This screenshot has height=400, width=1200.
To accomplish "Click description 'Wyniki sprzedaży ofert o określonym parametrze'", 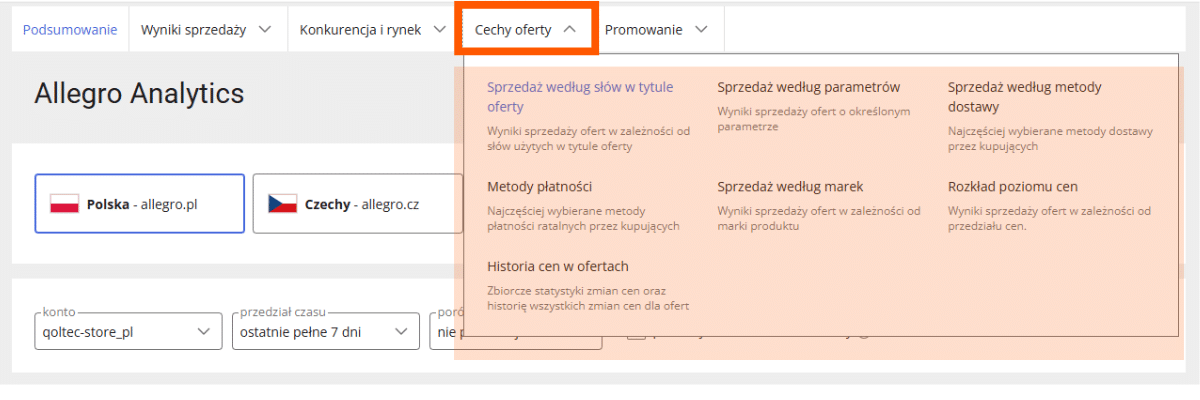I will pos(814,119).
